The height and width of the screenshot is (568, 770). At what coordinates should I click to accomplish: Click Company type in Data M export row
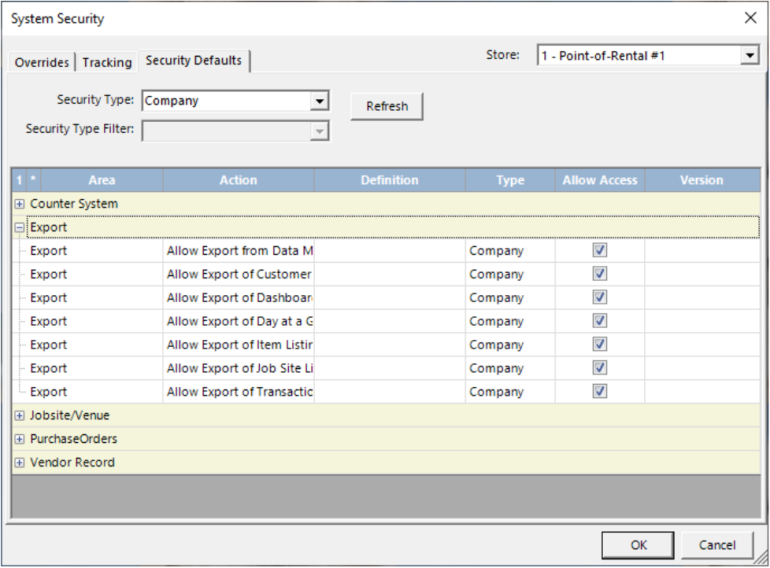(510, 250)
